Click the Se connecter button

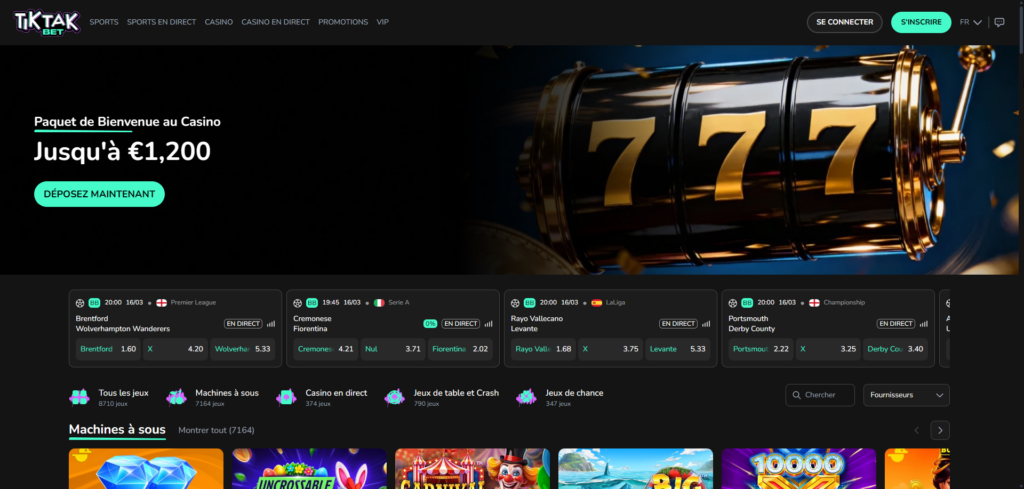click(844, 22)
